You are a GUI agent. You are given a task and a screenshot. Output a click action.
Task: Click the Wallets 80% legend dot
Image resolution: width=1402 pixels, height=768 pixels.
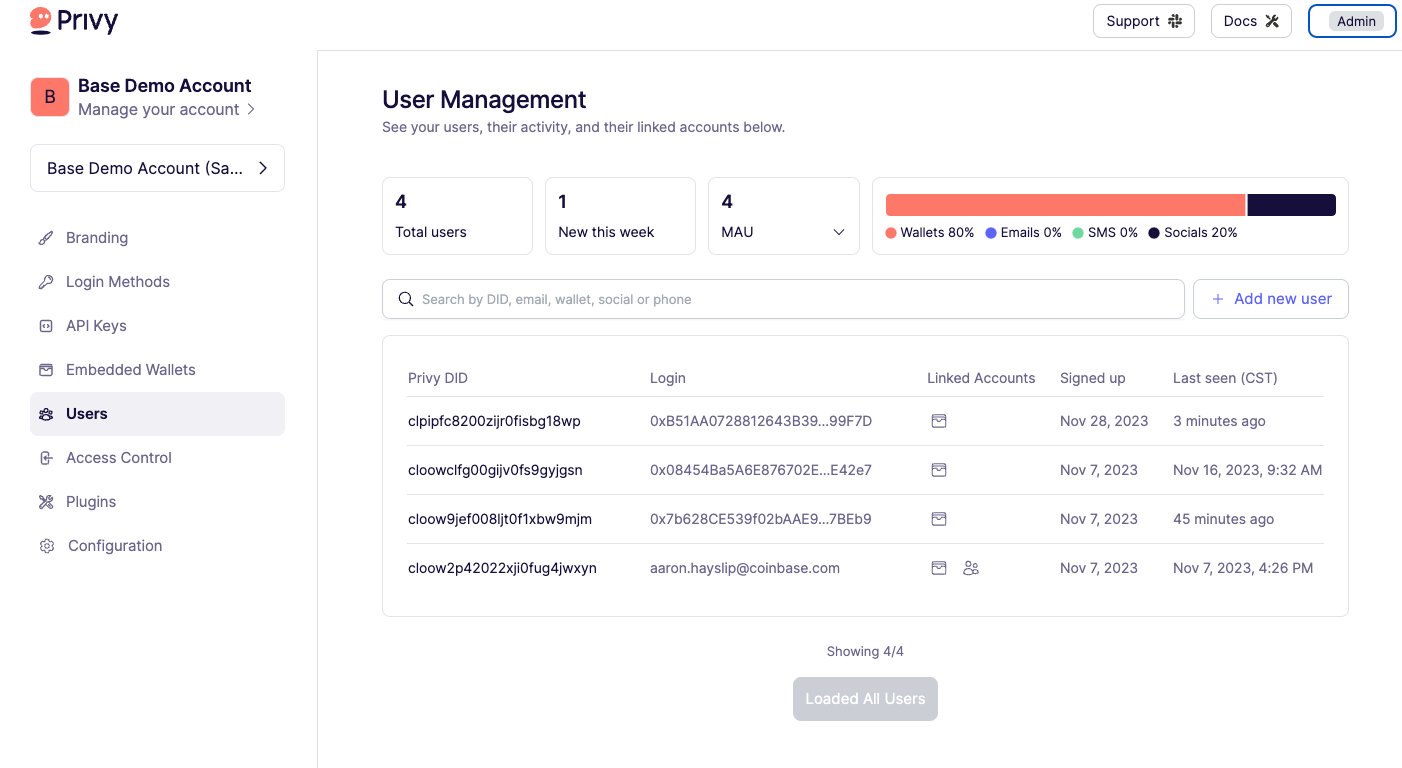coord(891,233)
